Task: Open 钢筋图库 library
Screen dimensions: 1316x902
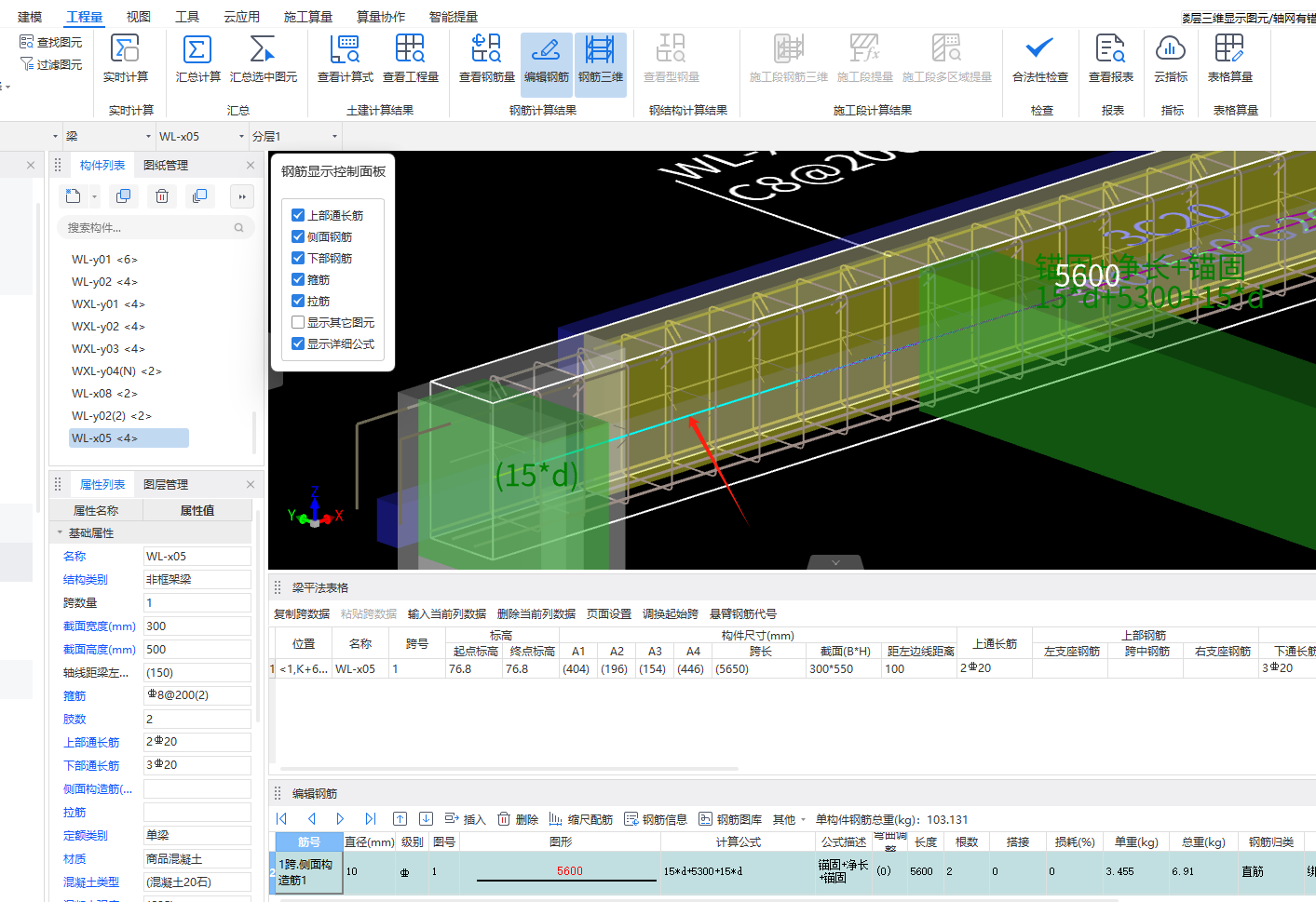Action: [x=730, y=819]
